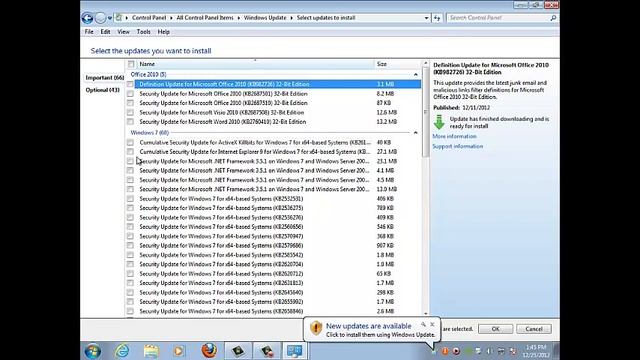The image size is (640, 360).
Task: Open Windows Media Player on taskbar
Action: (179, 351)
